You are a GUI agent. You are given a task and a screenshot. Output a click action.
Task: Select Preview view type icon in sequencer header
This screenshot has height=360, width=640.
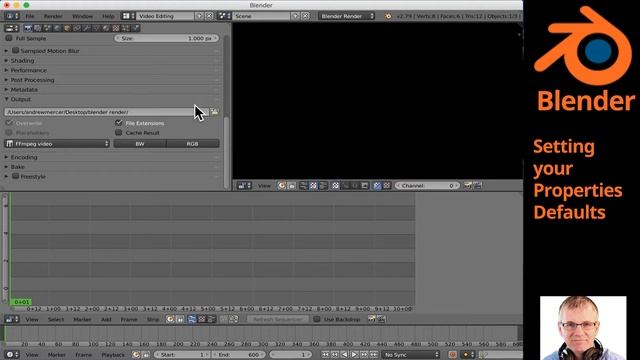point(202,319)
